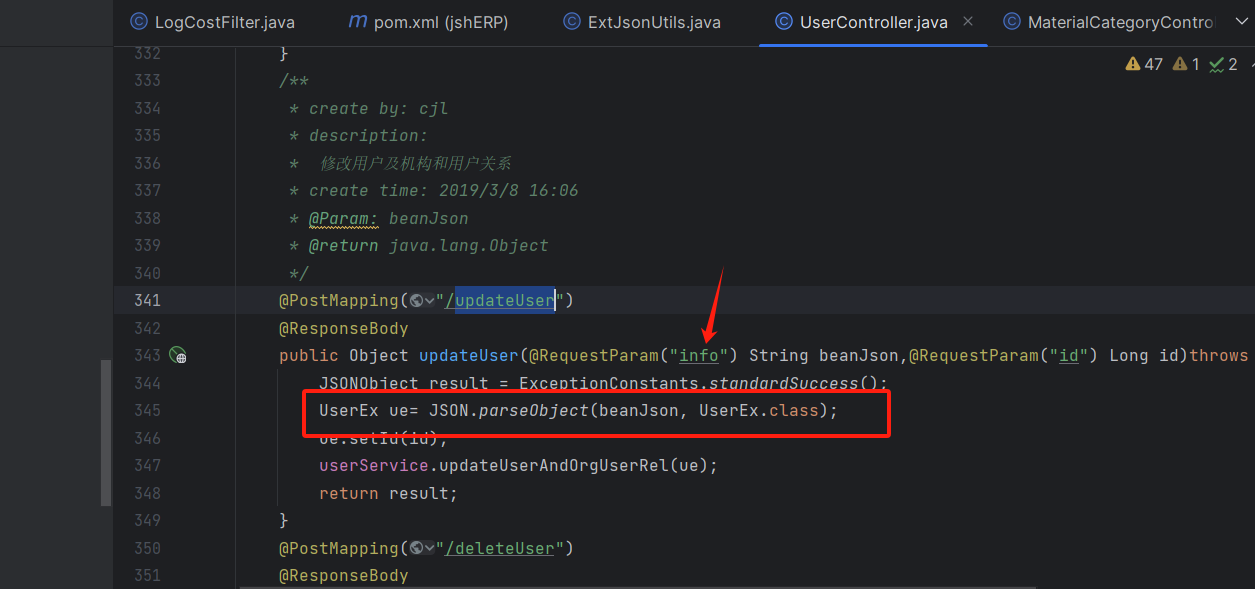
Task: Click the updateUser method name on line 343
Action: (469, 355)
